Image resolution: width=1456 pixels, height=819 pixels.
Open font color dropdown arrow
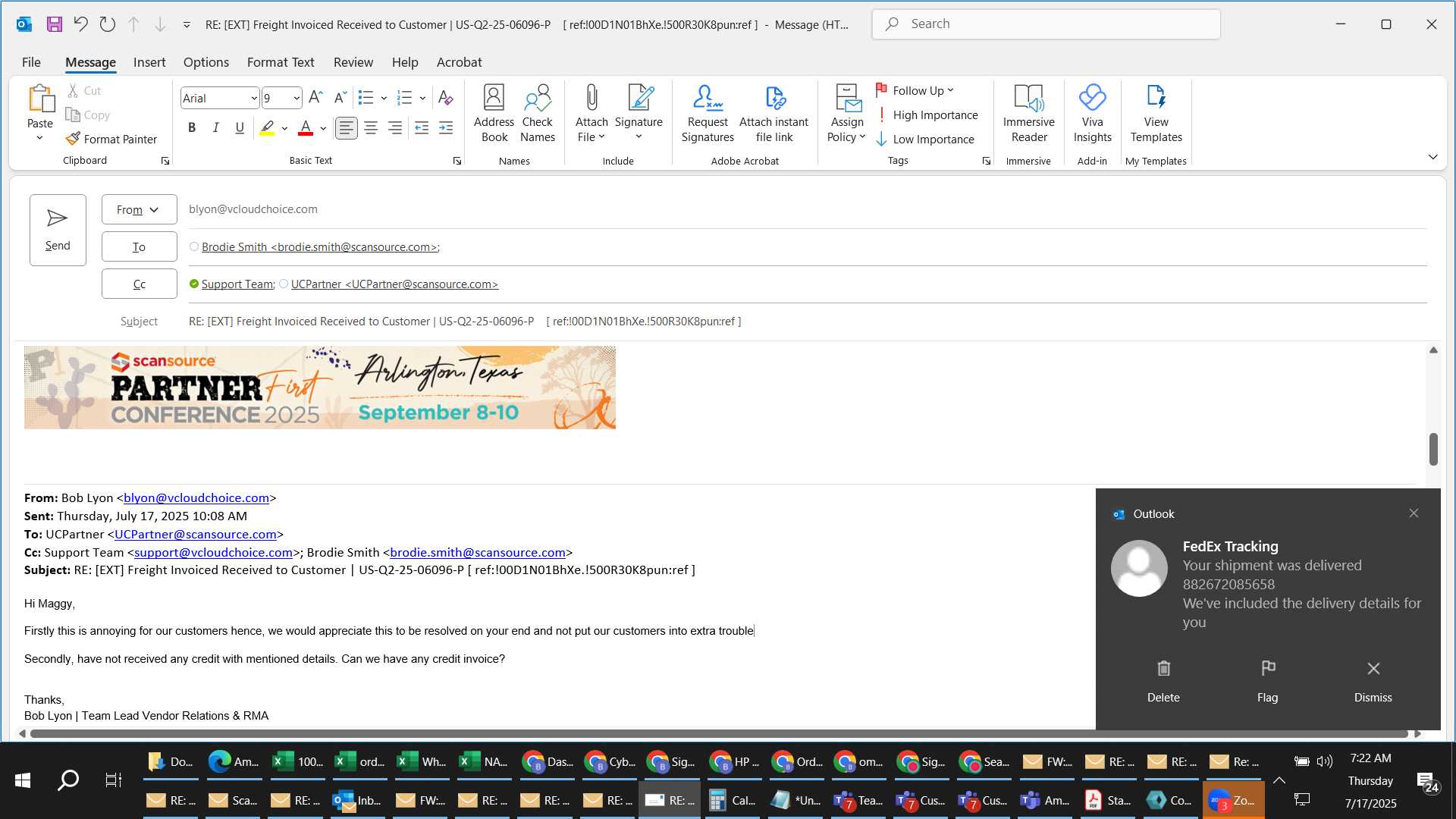tap(323, 128)
